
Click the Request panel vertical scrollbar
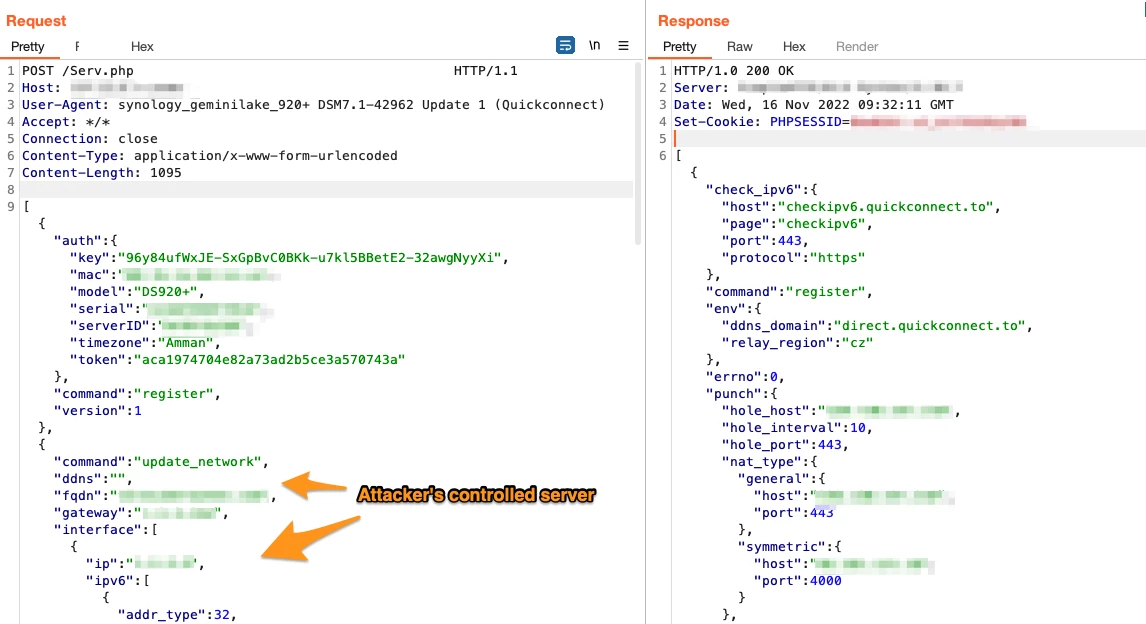[638, 150]
